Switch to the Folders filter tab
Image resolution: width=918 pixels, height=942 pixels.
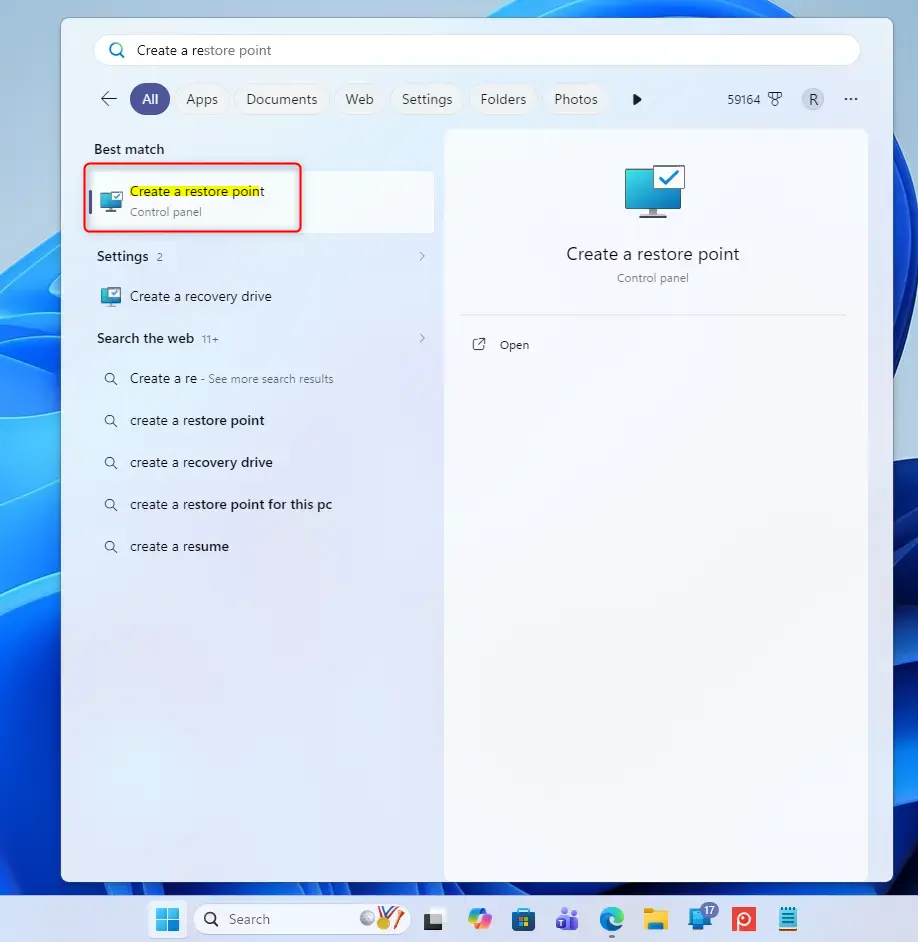coord(503,99)
